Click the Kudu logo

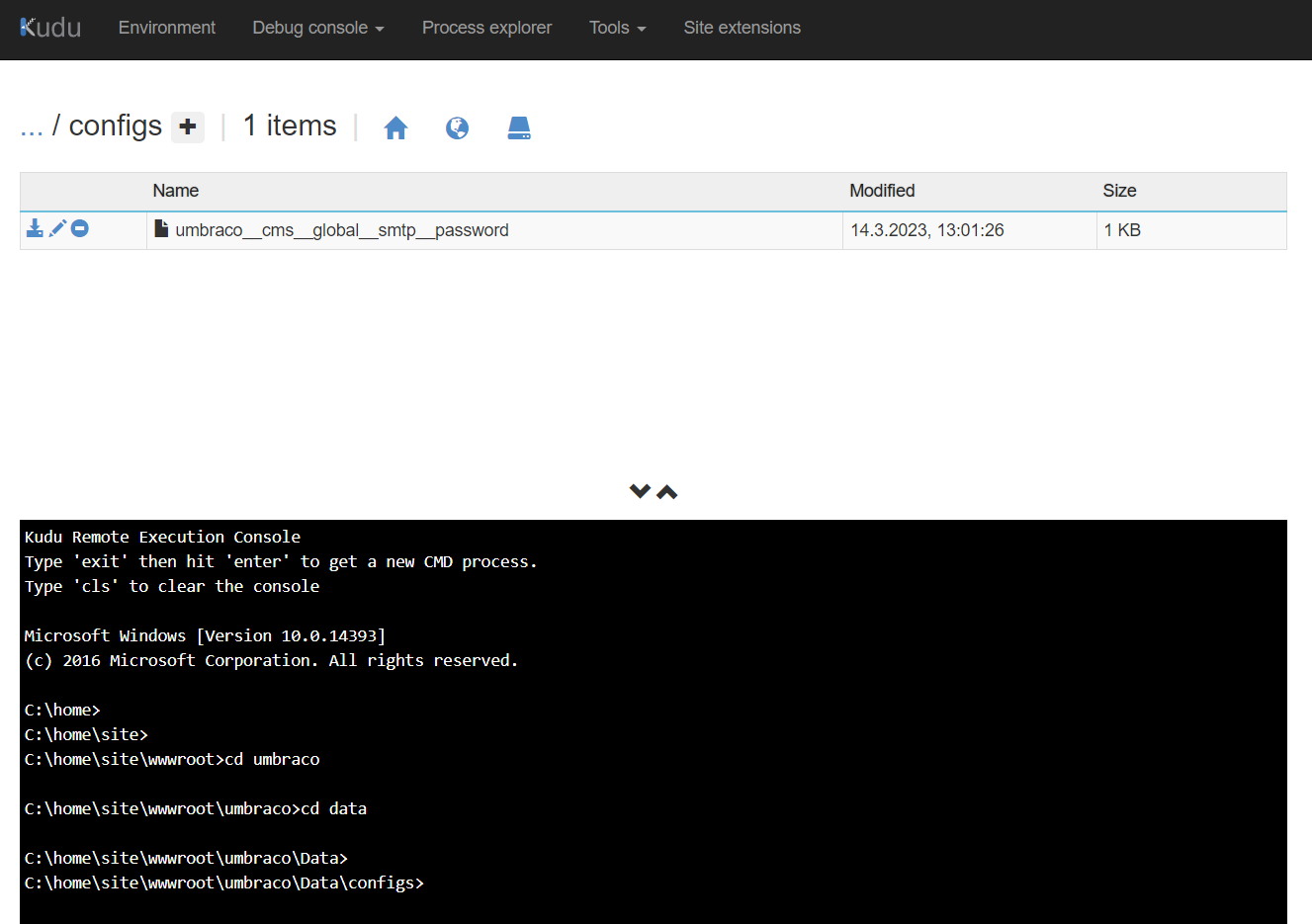50,28
